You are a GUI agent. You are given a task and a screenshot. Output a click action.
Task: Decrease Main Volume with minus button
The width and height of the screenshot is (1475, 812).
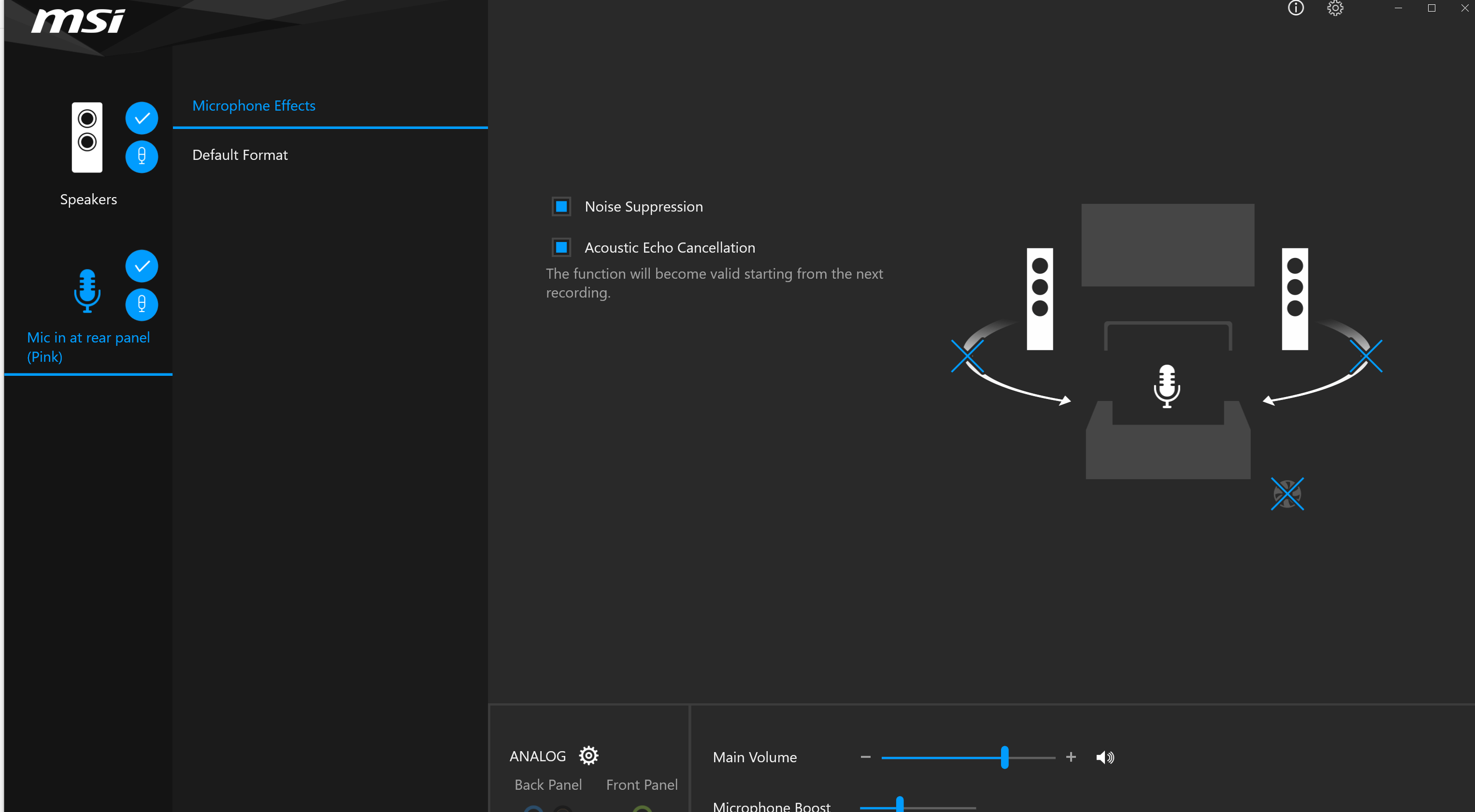coord(865,757)
